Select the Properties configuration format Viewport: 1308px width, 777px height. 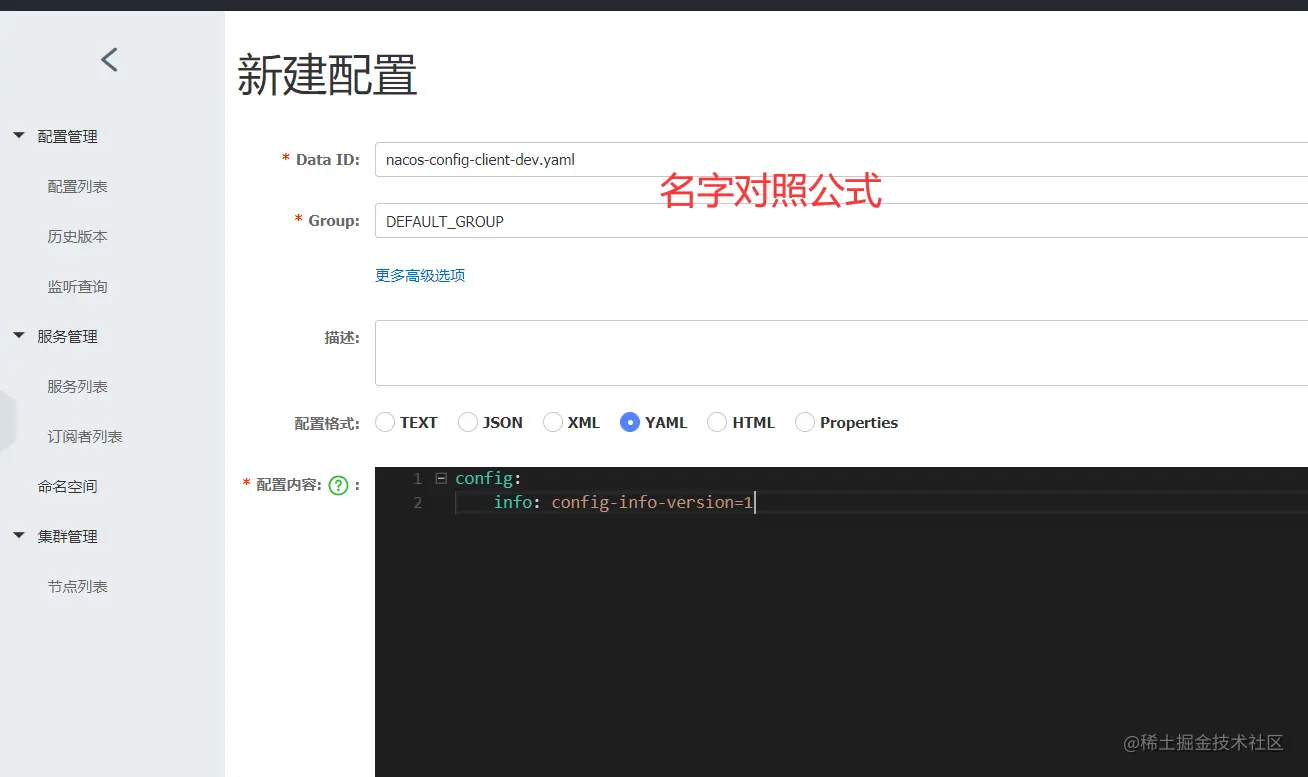click(x=805, y=422)
